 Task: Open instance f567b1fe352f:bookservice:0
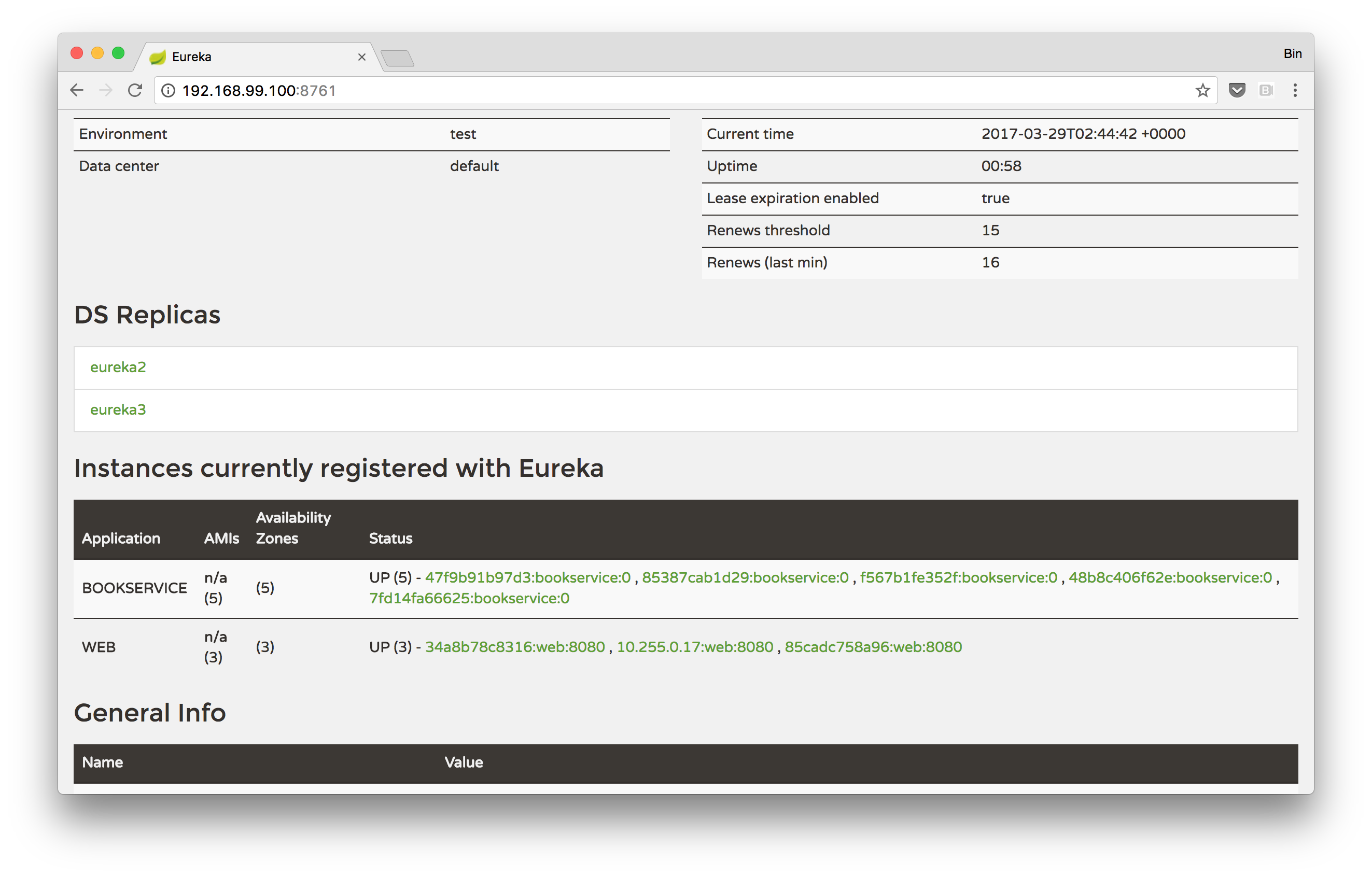tap(958, 577)
